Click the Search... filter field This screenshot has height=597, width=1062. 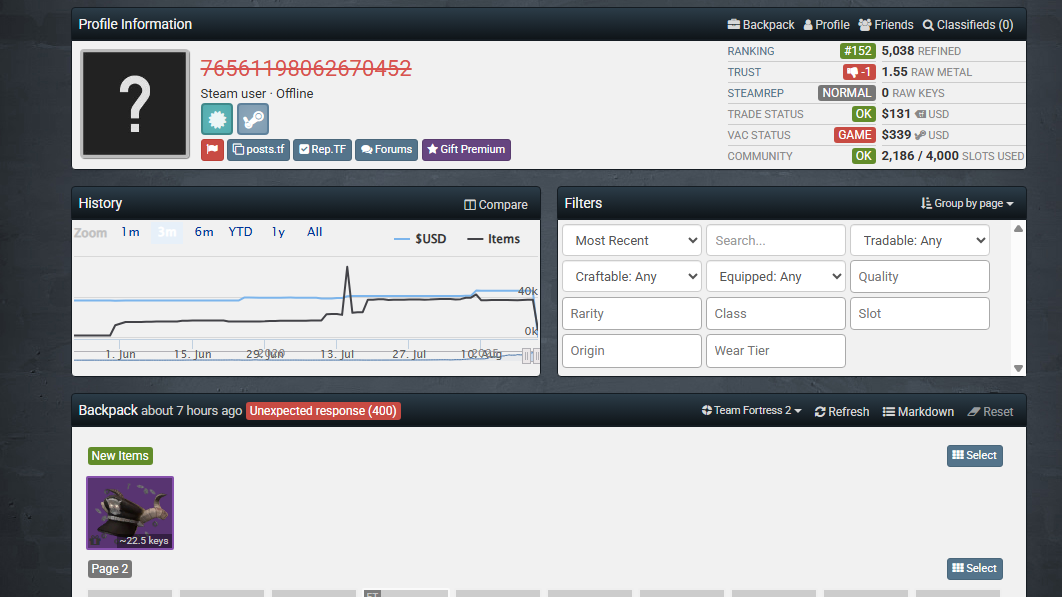[x=776, y=240]
